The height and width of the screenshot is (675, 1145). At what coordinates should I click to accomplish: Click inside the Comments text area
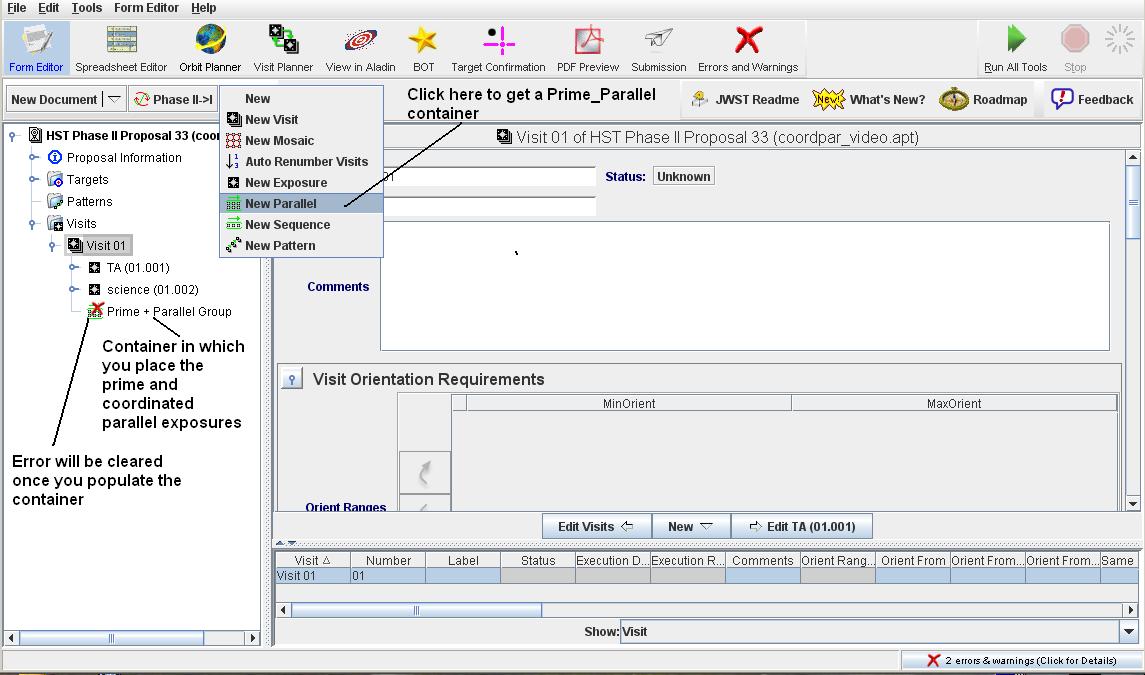(745, 286)
